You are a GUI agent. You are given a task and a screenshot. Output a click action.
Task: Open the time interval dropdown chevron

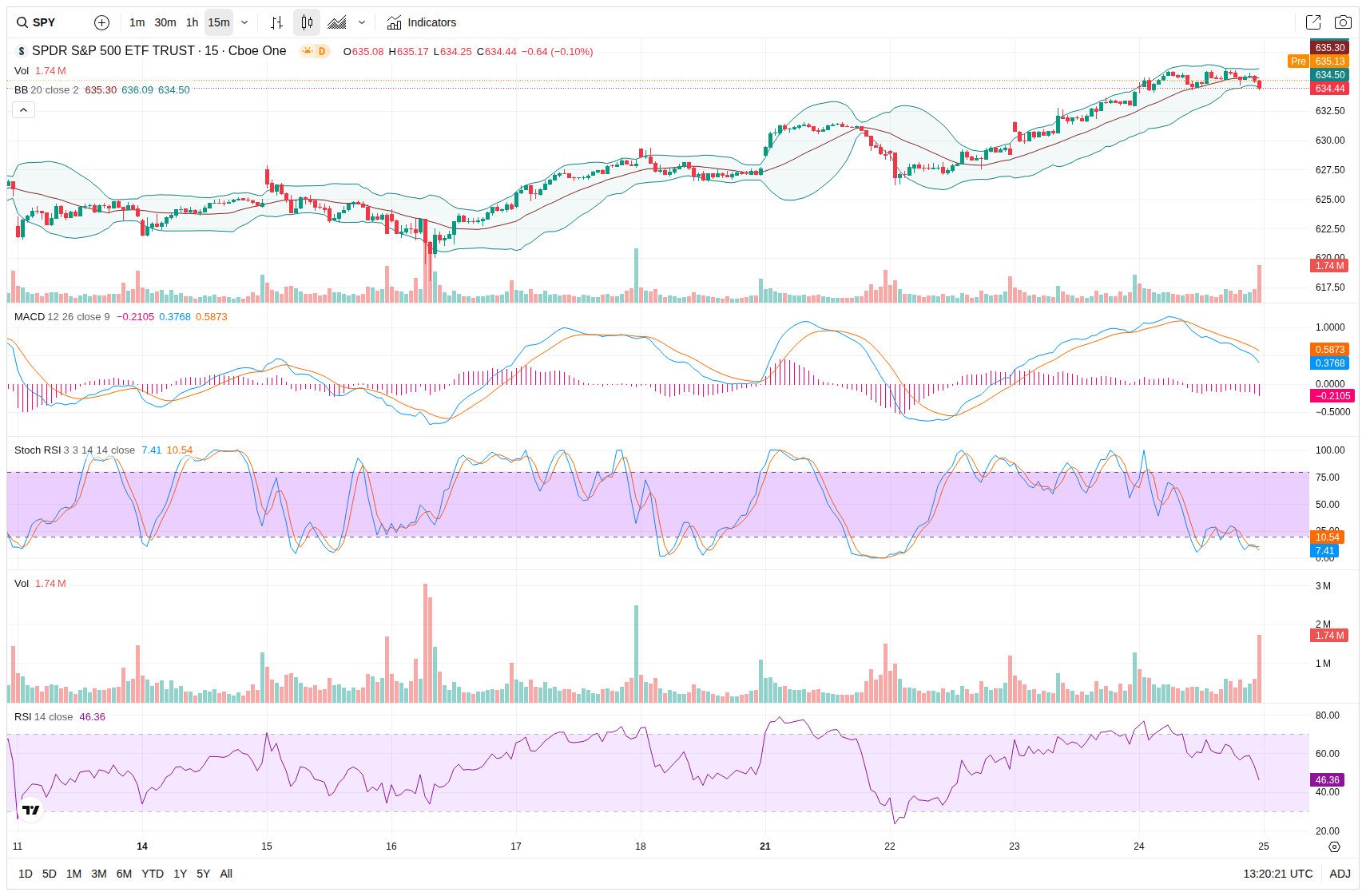(244, 22)
